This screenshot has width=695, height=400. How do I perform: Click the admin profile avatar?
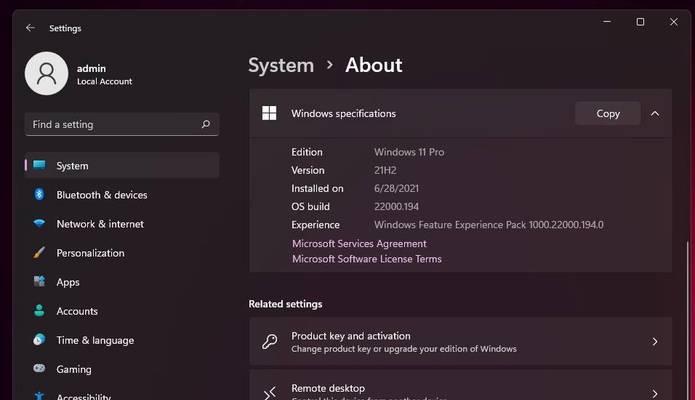[47, 74]
